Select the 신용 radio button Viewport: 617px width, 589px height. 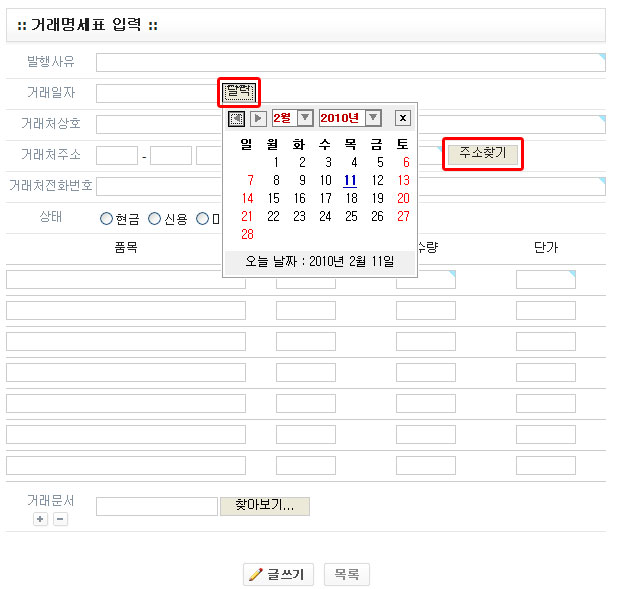point(154,219)
